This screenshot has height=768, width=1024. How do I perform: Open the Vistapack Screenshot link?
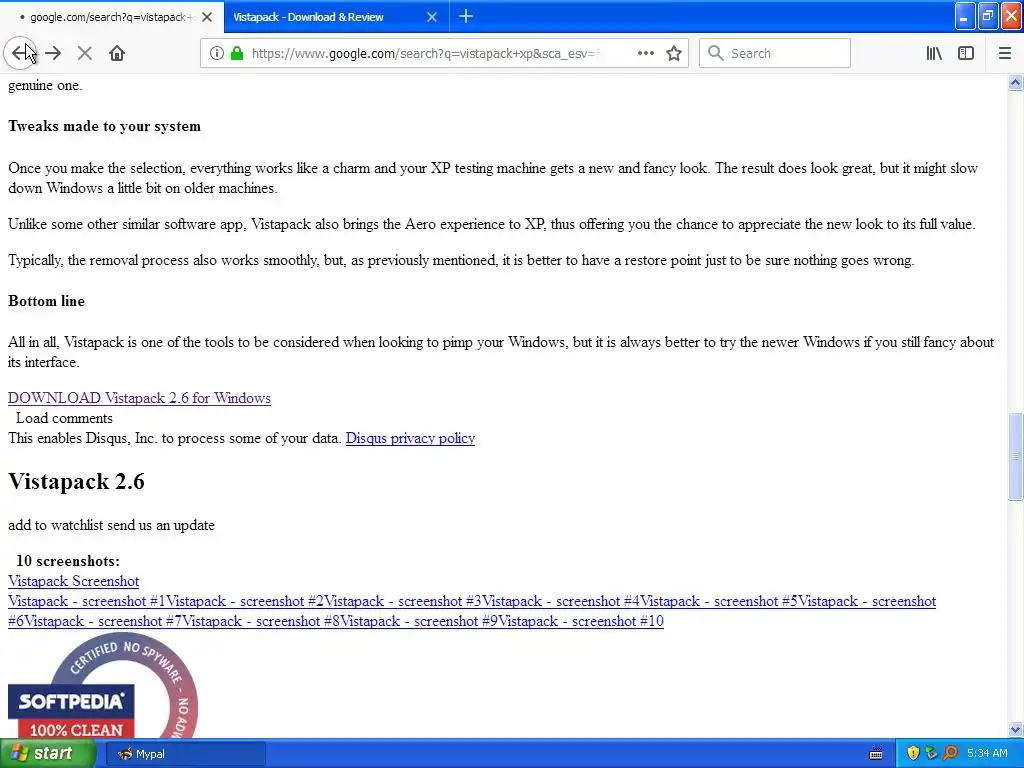tap(73, 581)
